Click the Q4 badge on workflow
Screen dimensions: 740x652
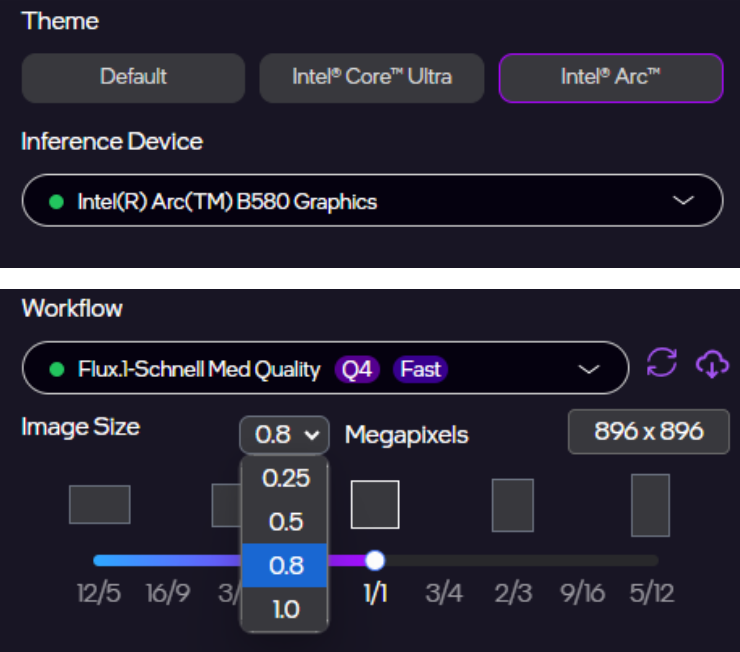[357, 370]
